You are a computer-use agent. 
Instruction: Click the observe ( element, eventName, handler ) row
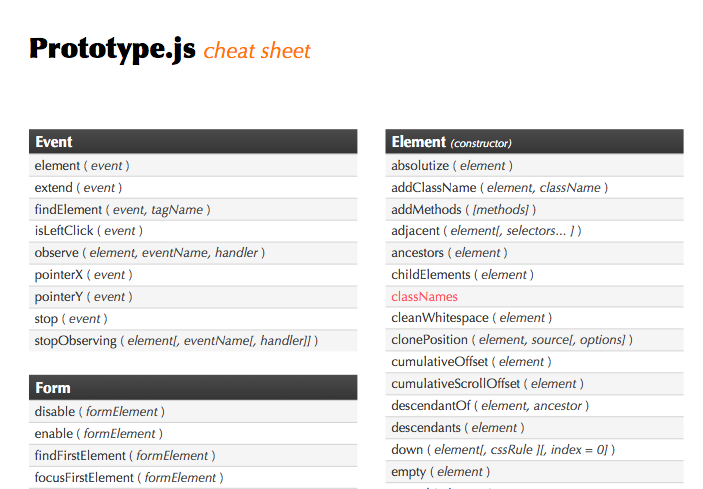(193, 253)
